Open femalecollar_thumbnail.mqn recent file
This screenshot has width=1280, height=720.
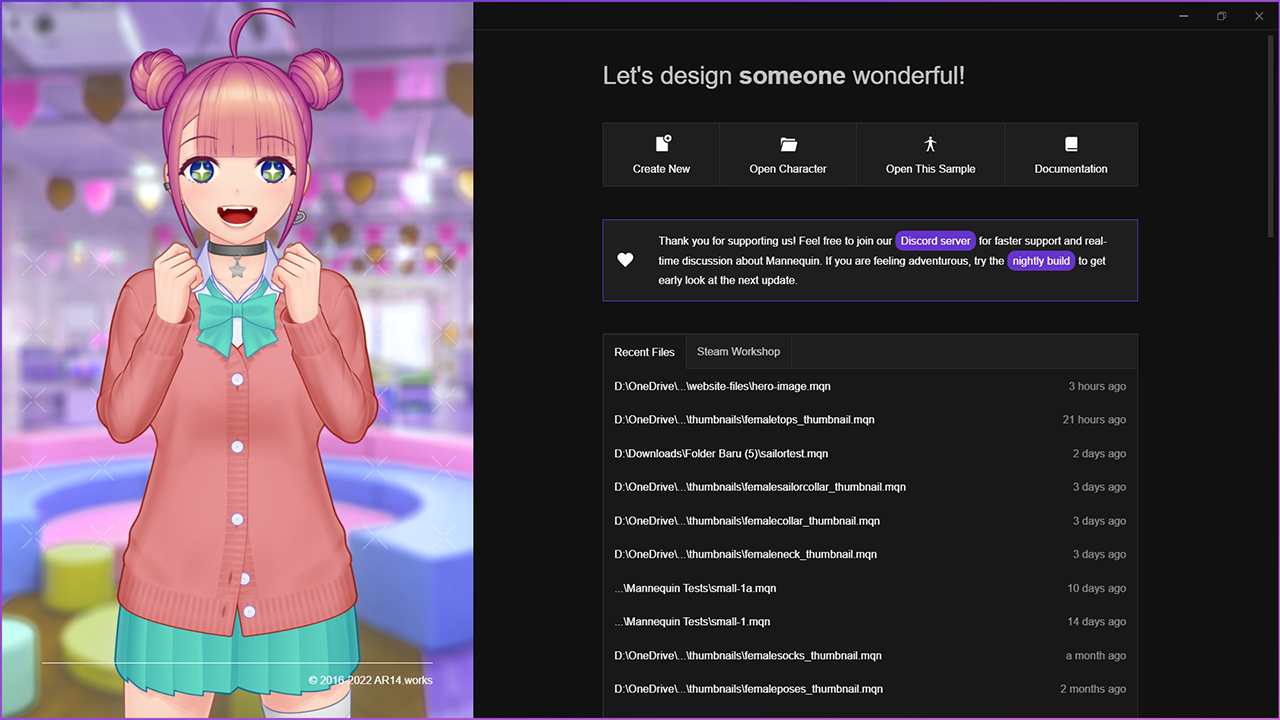pyautogui.click(x=870, y=521)
